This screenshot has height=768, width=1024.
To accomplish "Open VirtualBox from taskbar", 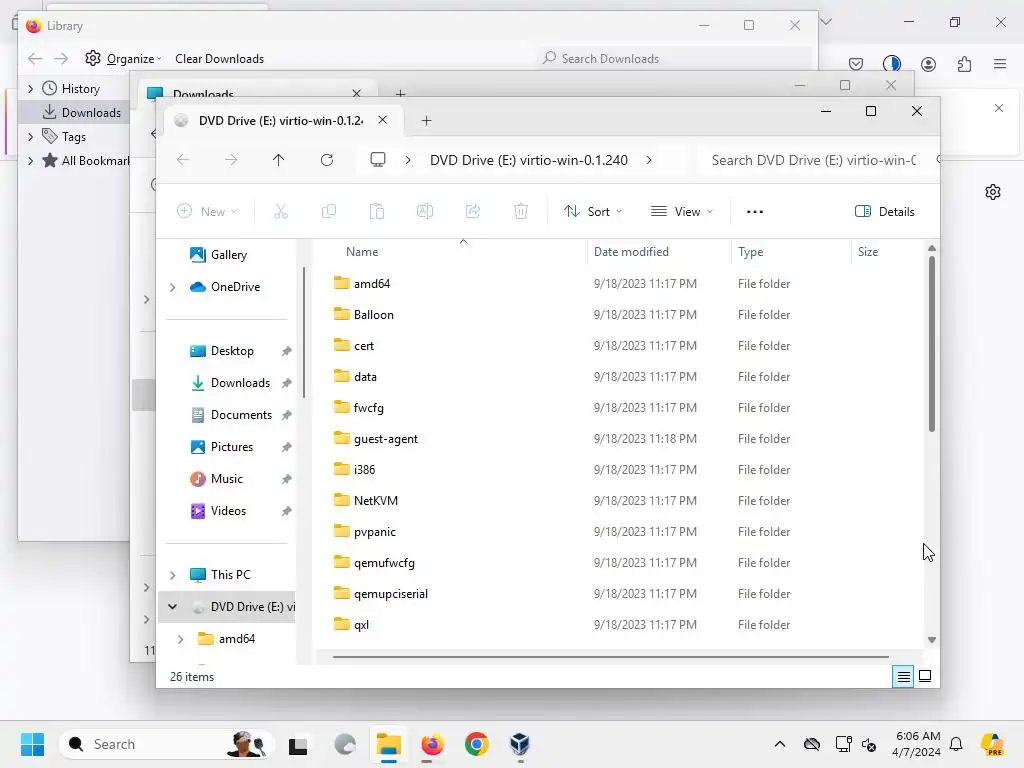I will tap(520, 744).
